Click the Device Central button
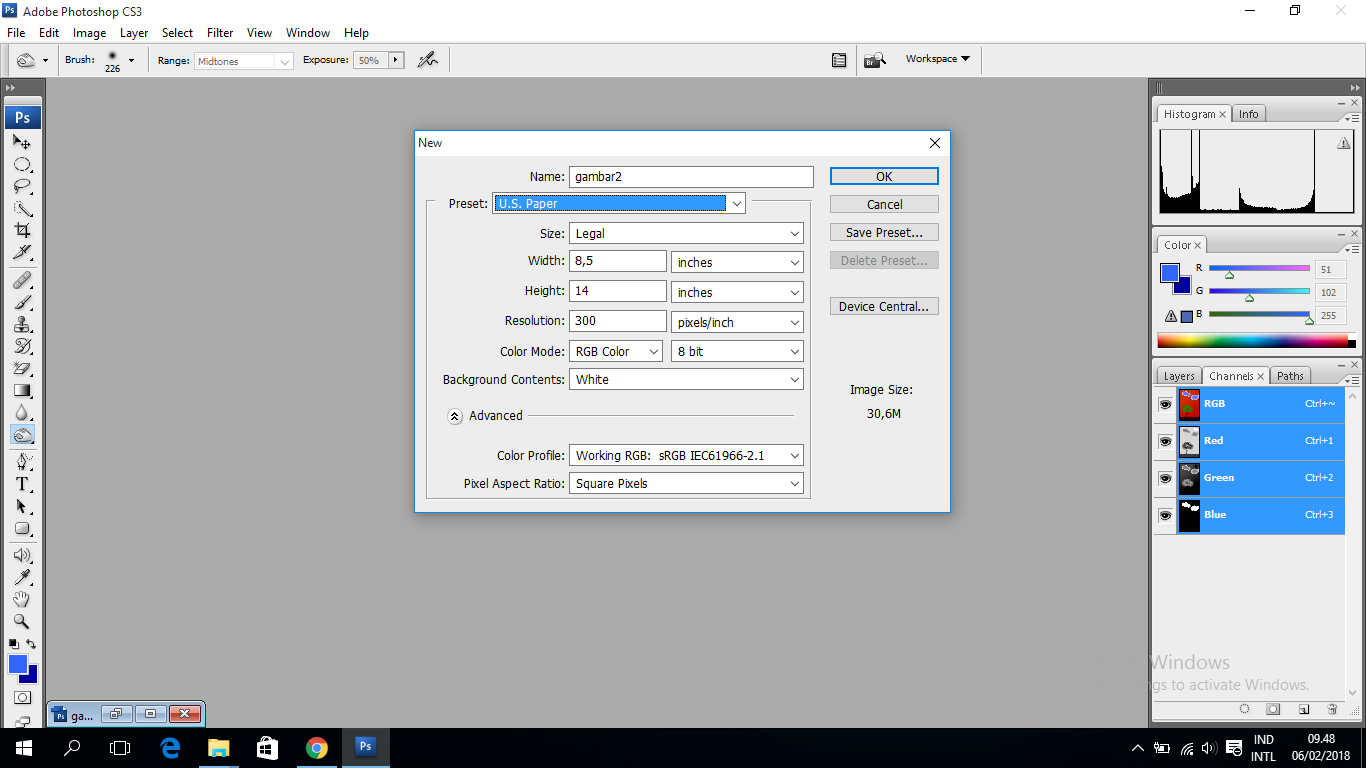This screenshot has width=1366, height=768. [x=883, y=306]
